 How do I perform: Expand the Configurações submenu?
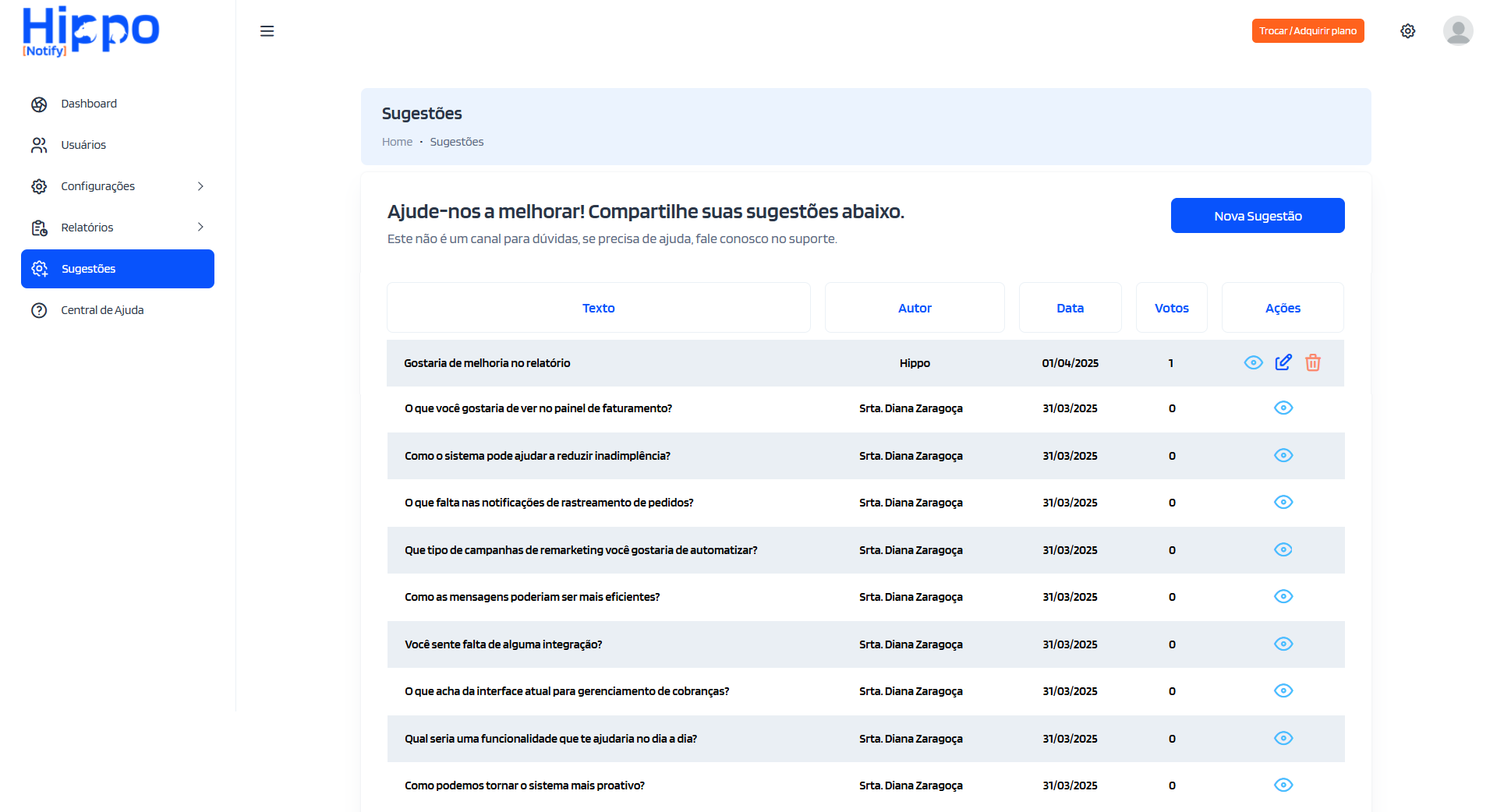point(200,186)
